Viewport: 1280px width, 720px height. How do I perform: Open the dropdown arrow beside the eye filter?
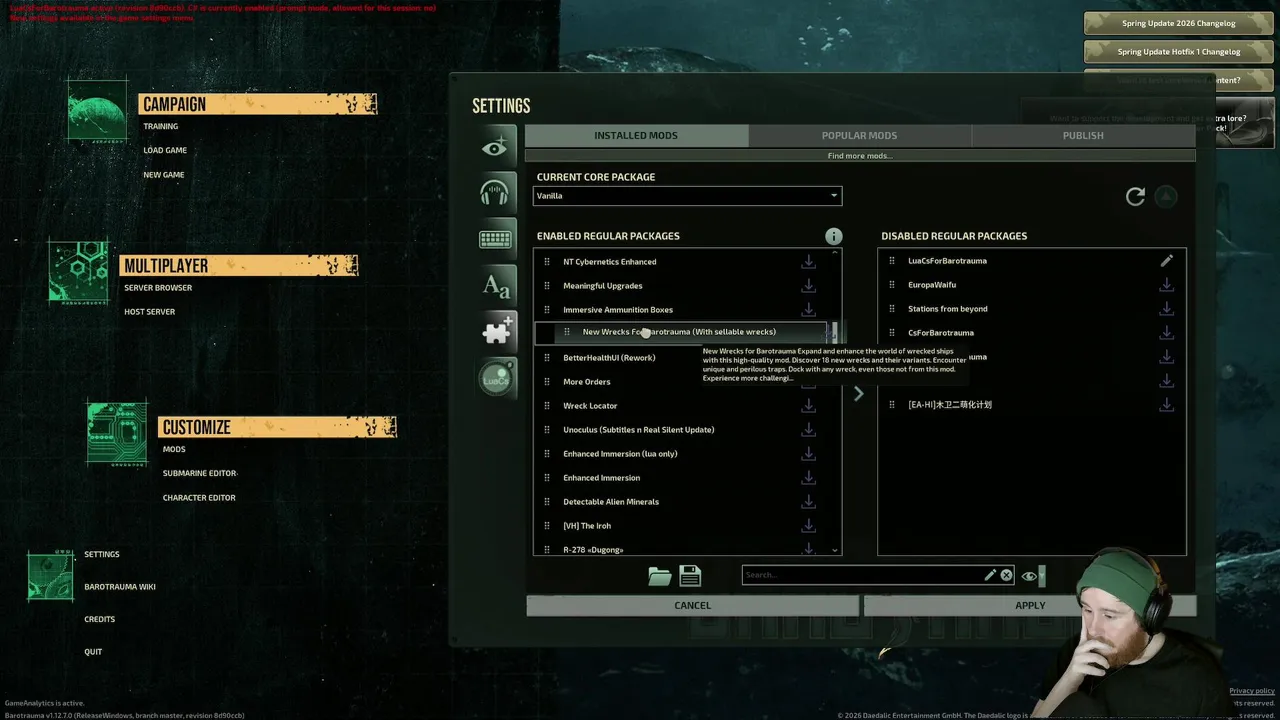[x=1042, y=575]
